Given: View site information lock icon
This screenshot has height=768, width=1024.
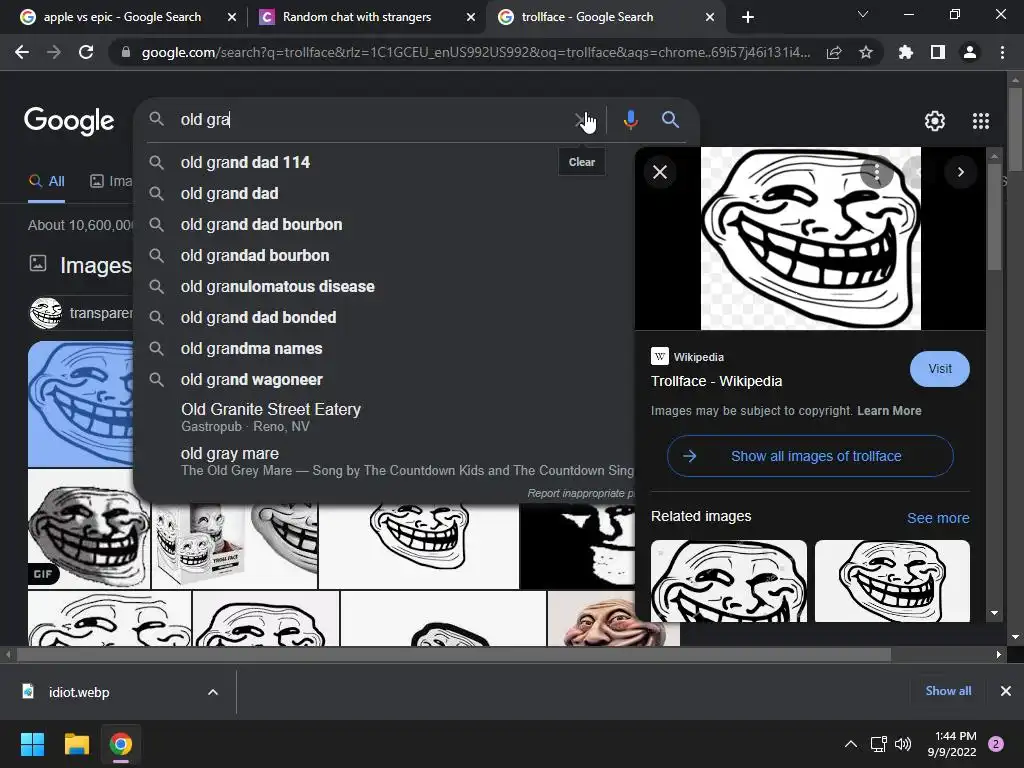Looking at the screenshot, I should (x=125, y=52).
